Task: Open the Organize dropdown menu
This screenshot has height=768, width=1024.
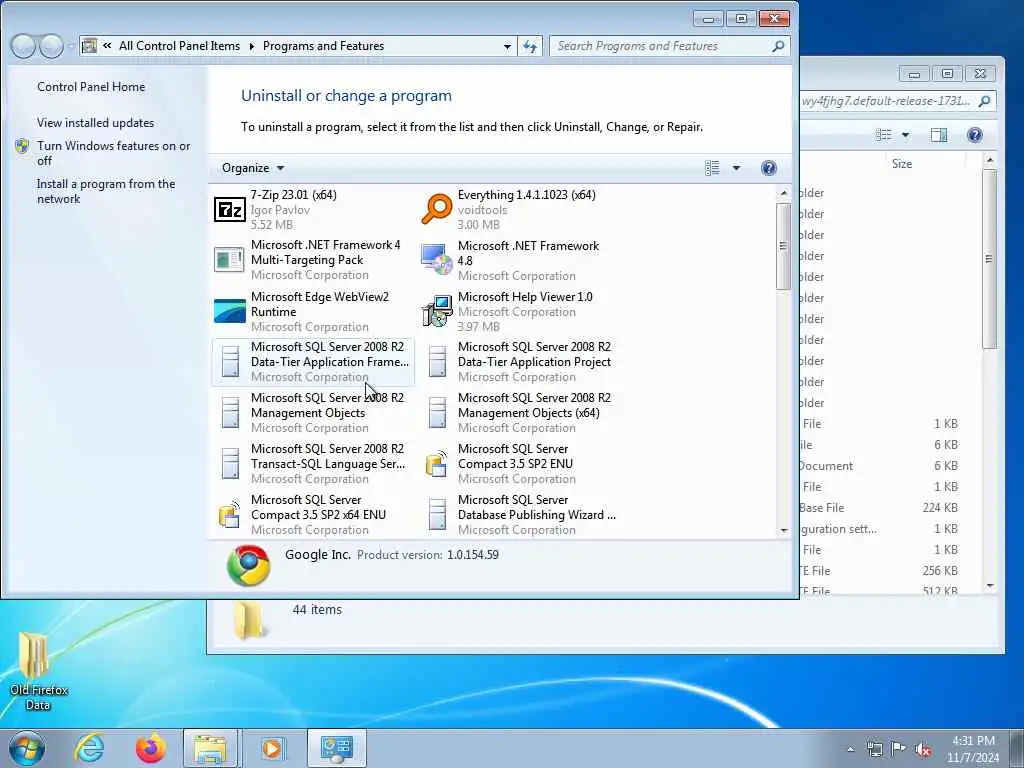Action: click(x=253, y=168)
